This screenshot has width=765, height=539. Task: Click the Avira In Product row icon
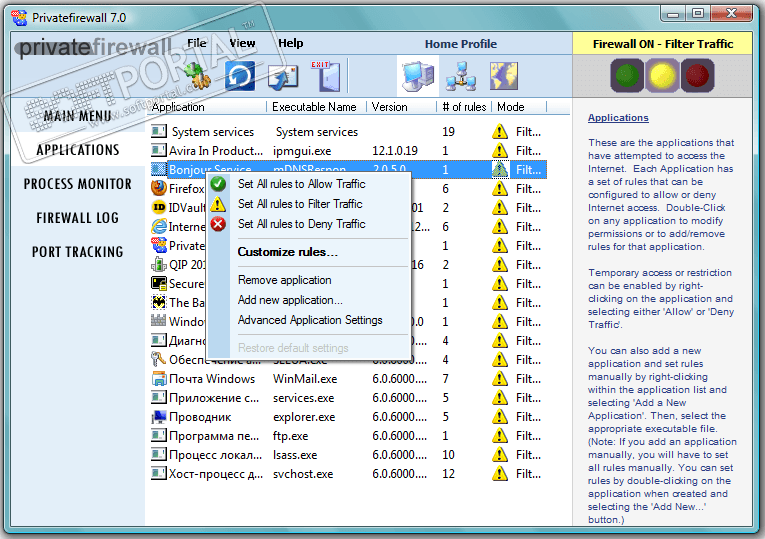coord(159,150)
